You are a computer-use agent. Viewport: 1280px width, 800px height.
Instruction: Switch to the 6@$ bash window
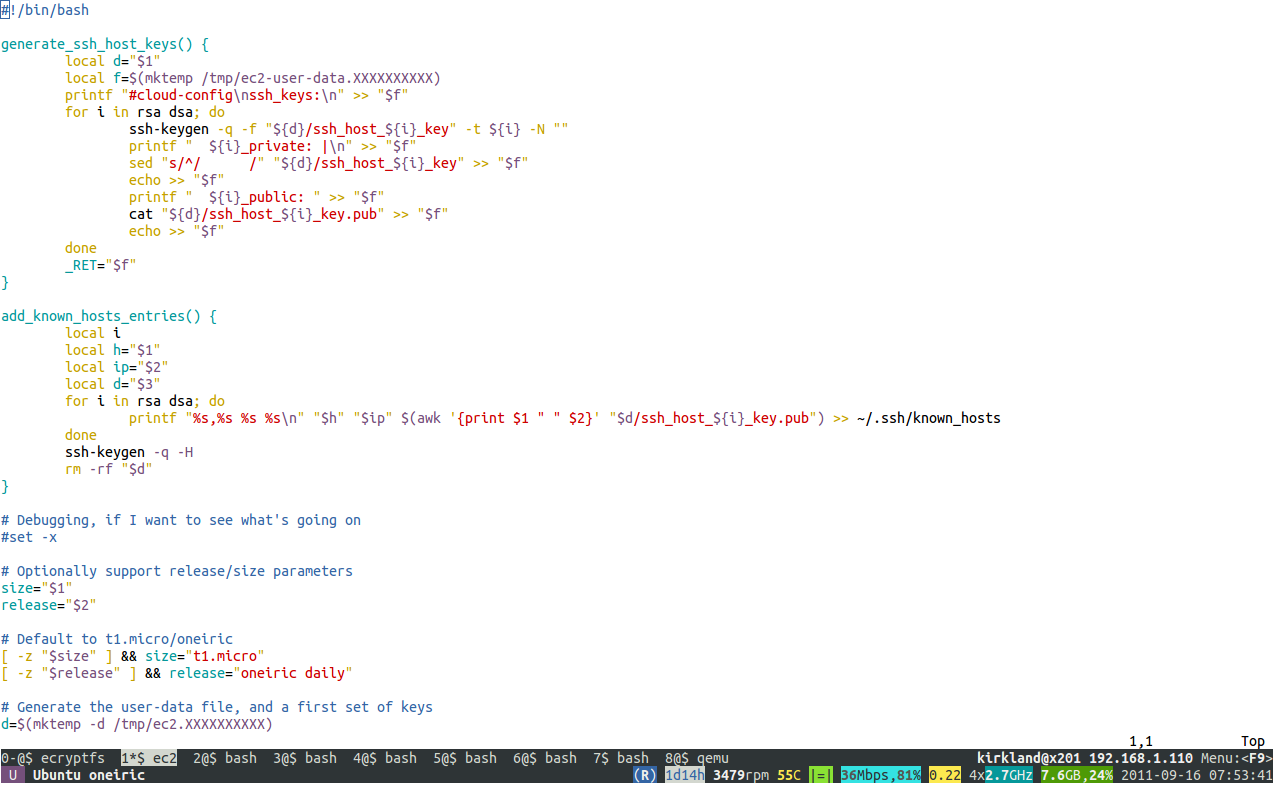coord(545,758)
